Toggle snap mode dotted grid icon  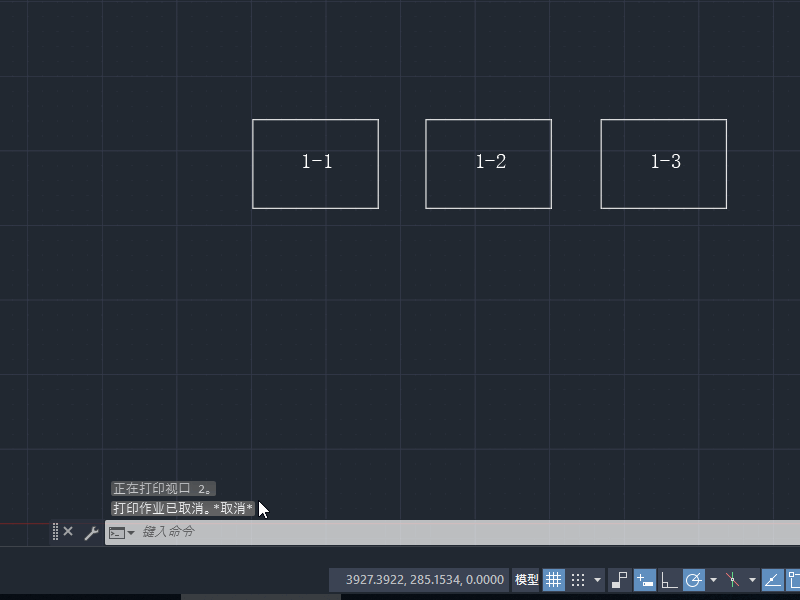(578, 580)
